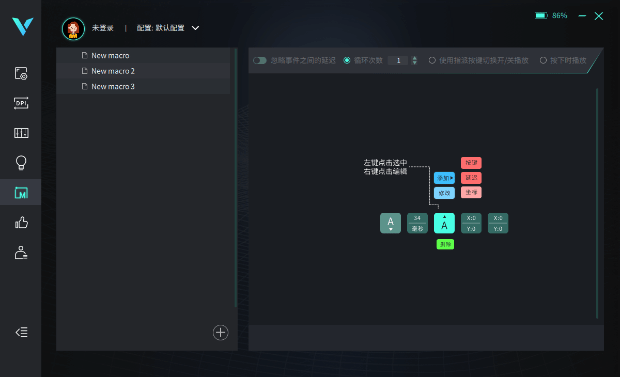Click the red 按键 key button
The image size is (620, 377).
(471, 163)
